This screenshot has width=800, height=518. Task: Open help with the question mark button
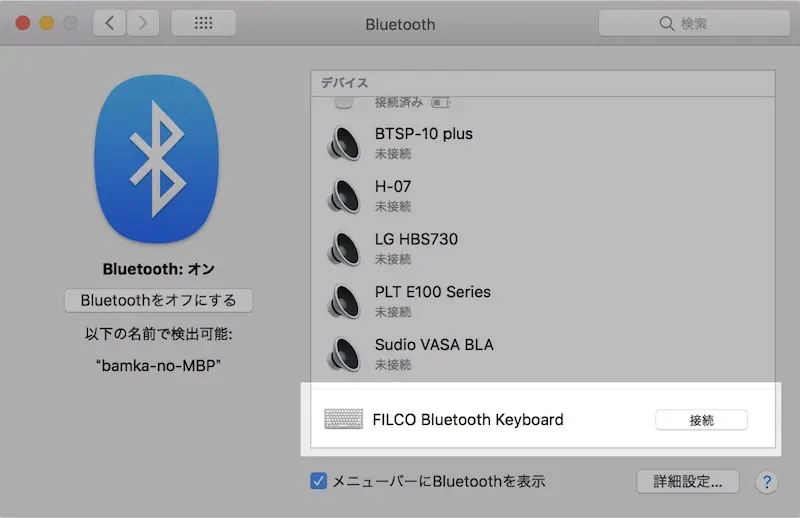[x=766, y=482]
